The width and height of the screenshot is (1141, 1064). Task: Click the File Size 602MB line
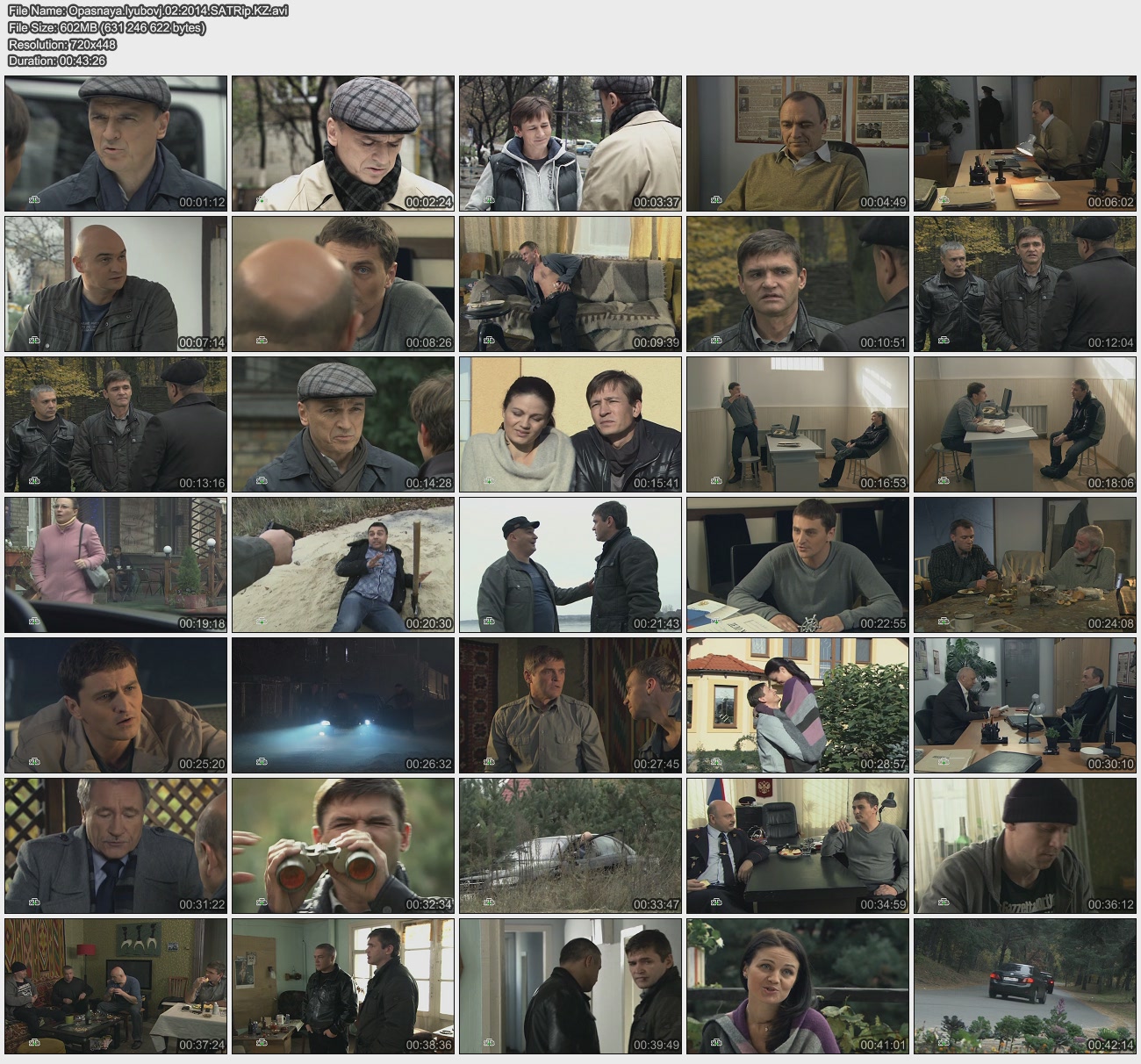click(x=107, y=28)
